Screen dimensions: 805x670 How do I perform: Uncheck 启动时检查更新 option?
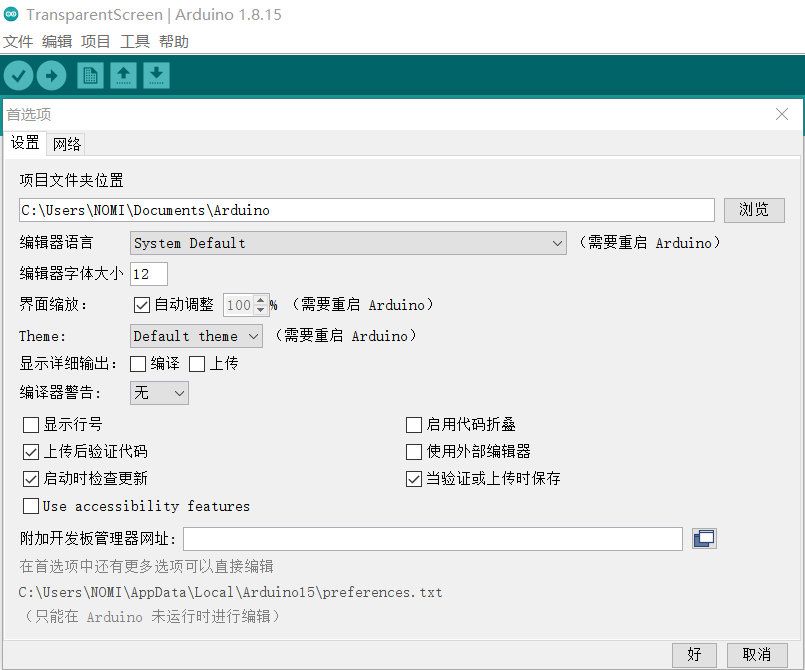point(31,479)
